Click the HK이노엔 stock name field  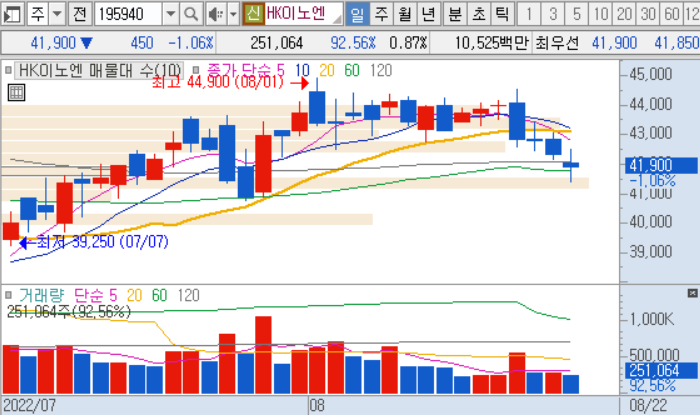coord(304,14)
